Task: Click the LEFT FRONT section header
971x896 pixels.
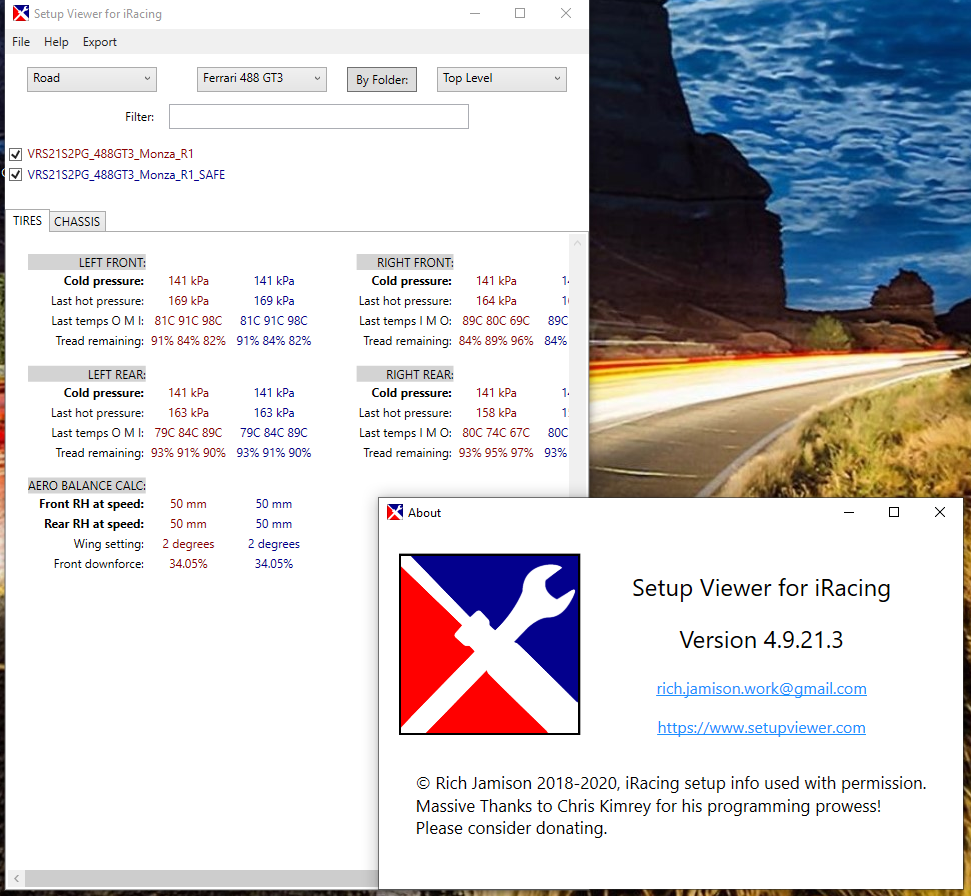Action: tap(87, 263)
